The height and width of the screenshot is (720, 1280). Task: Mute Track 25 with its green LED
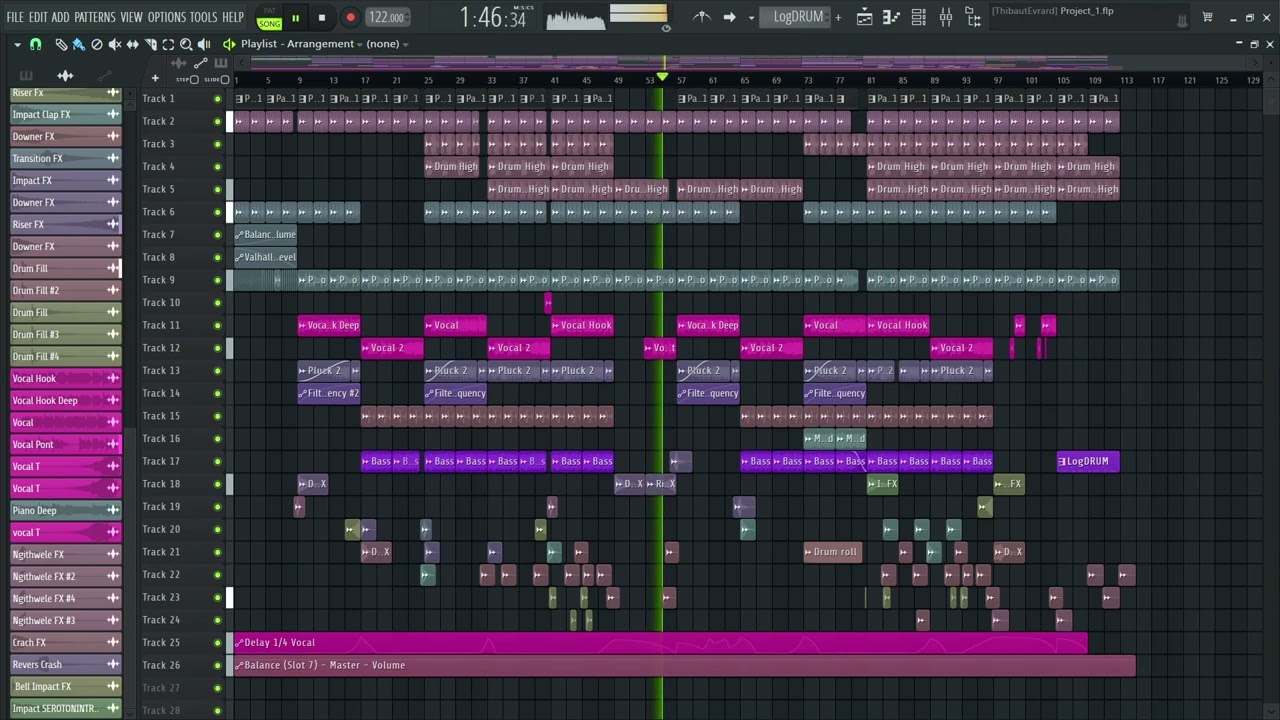(217, 643)
